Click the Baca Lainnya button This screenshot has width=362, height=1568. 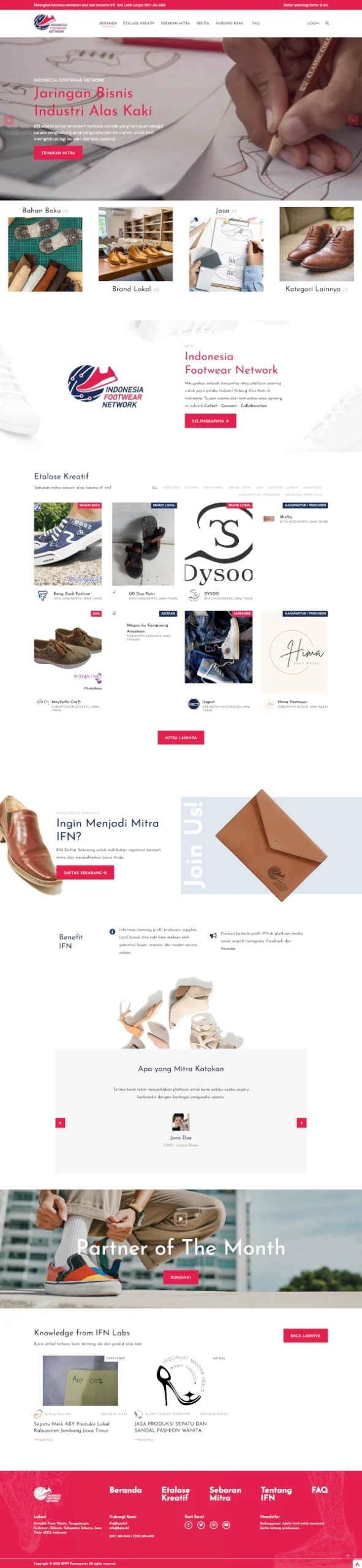306,1335
